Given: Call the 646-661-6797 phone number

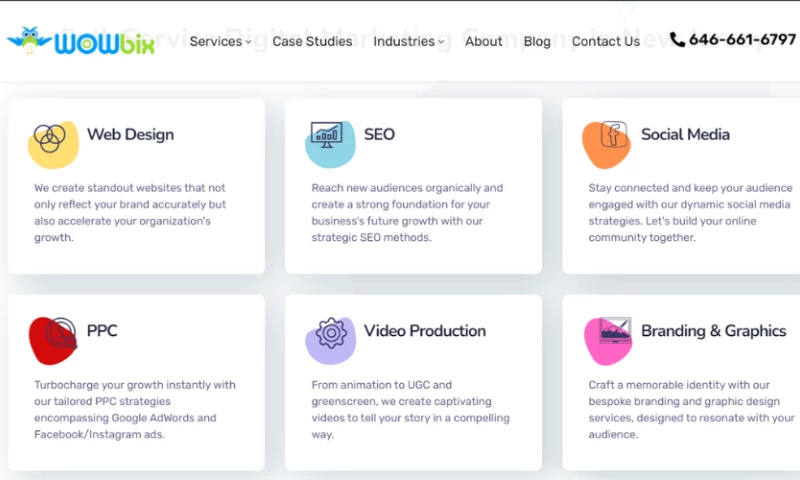Looking at the screenshot, I should click(742, 40).
